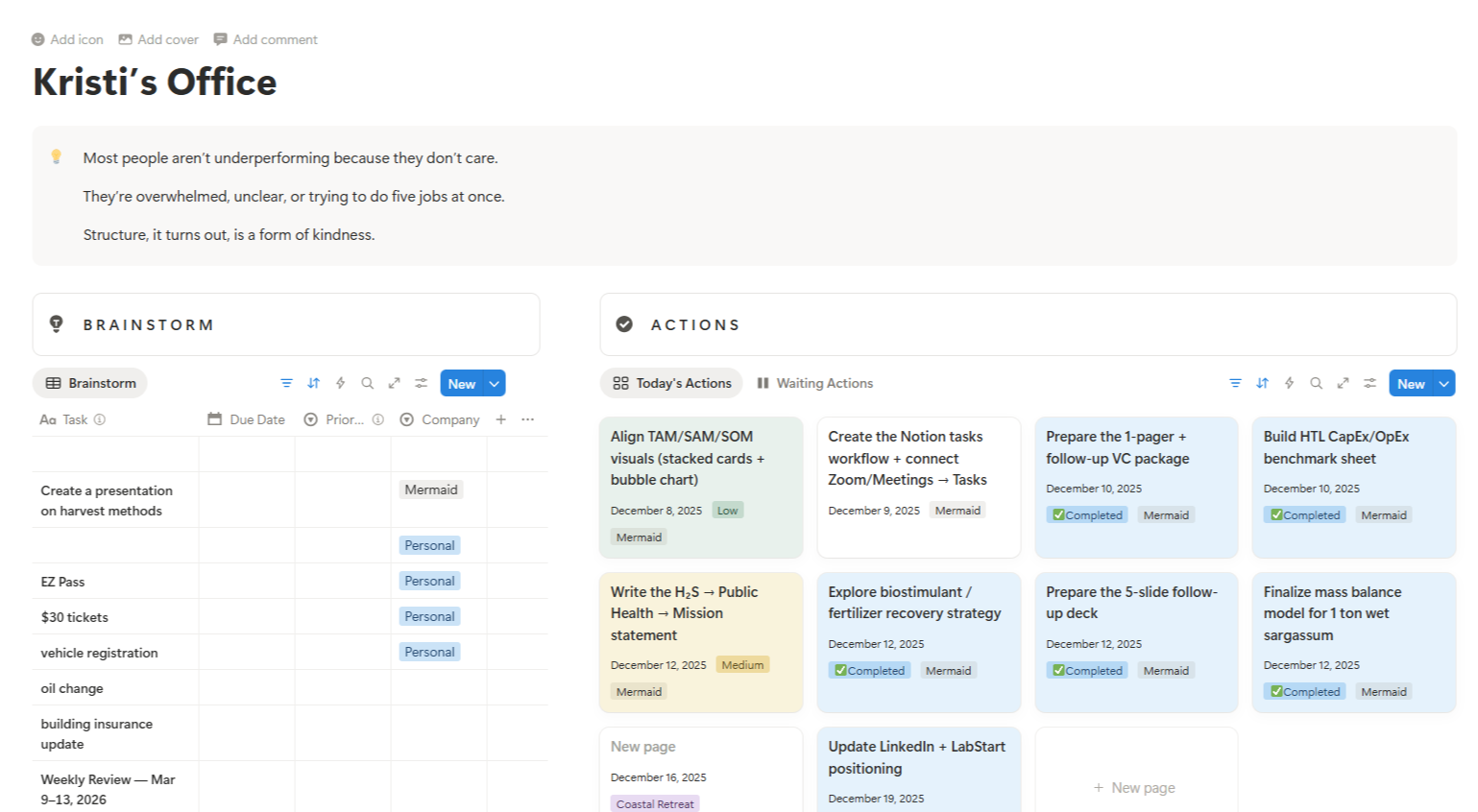Click Add icon above the page title
This screenshot has height=812, width=1478.
68,39
